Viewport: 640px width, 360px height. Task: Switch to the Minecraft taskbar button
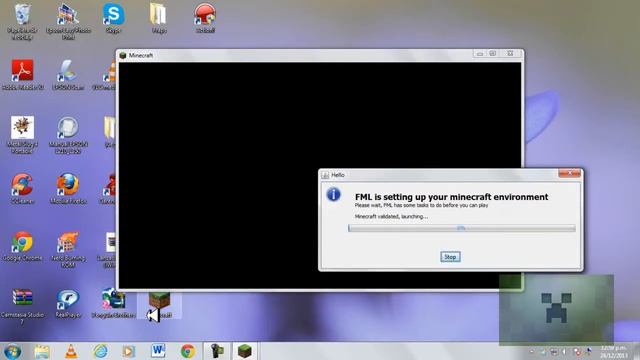pos(245,351)
